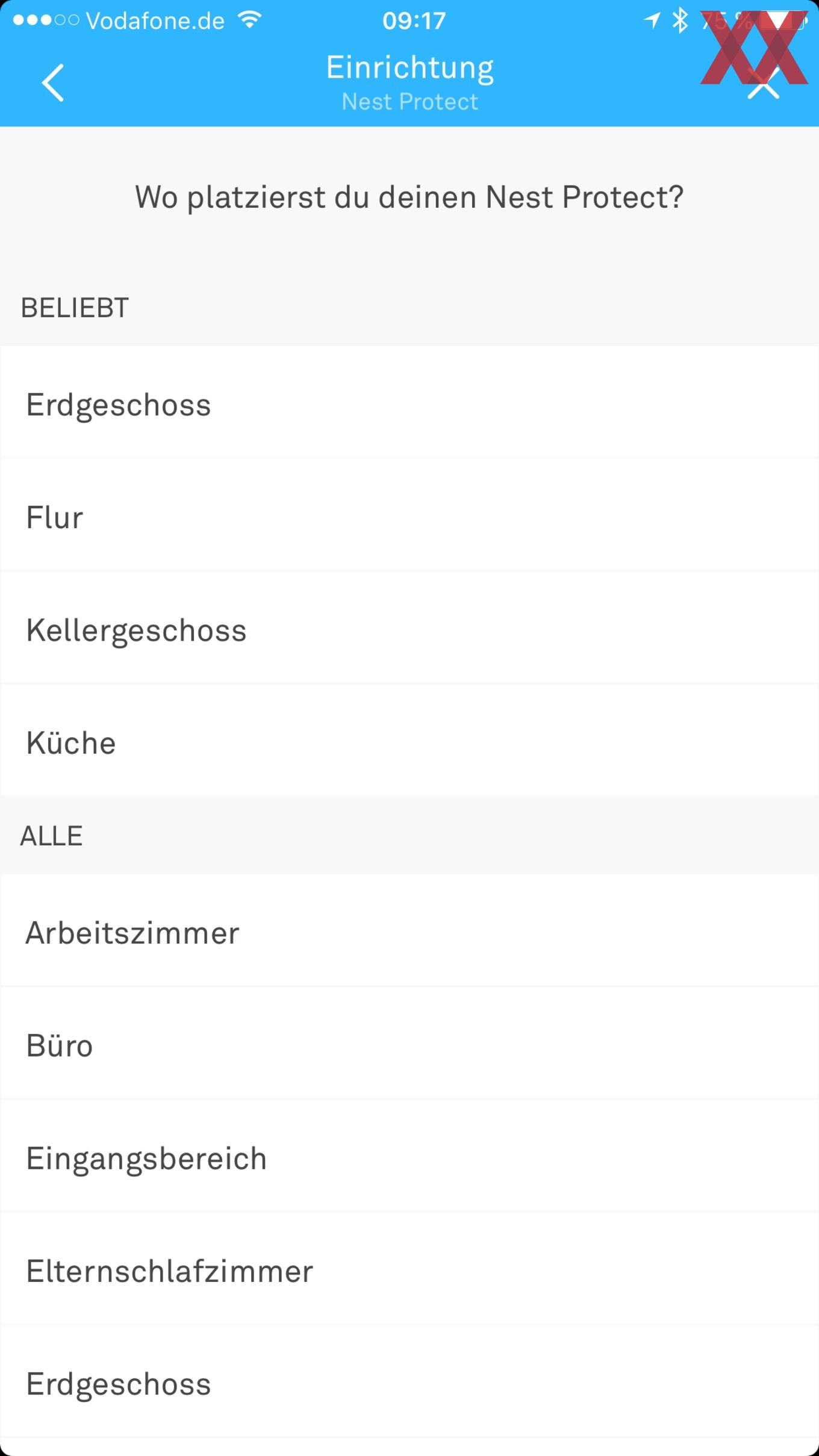The image size is (819, 1456).
Task: Tap the back arrow in header
Action: click(53, 82)
